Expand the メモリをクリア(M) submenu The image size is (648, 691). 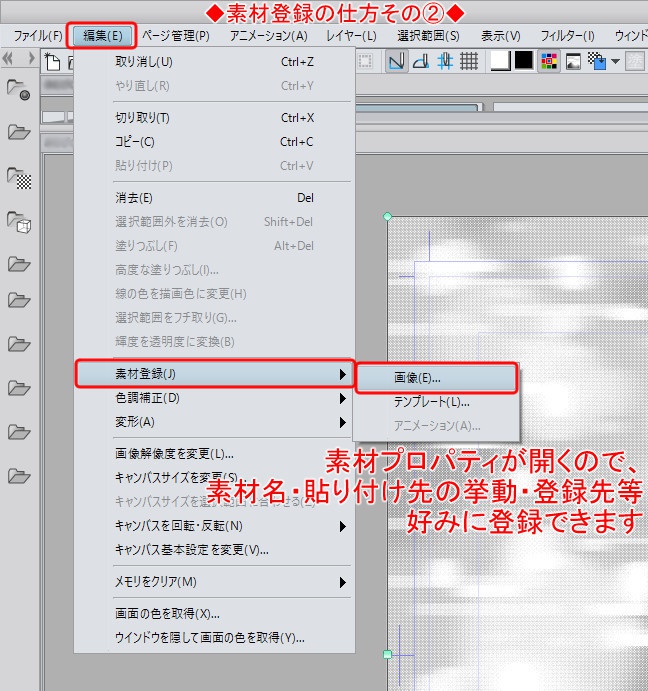215,582
